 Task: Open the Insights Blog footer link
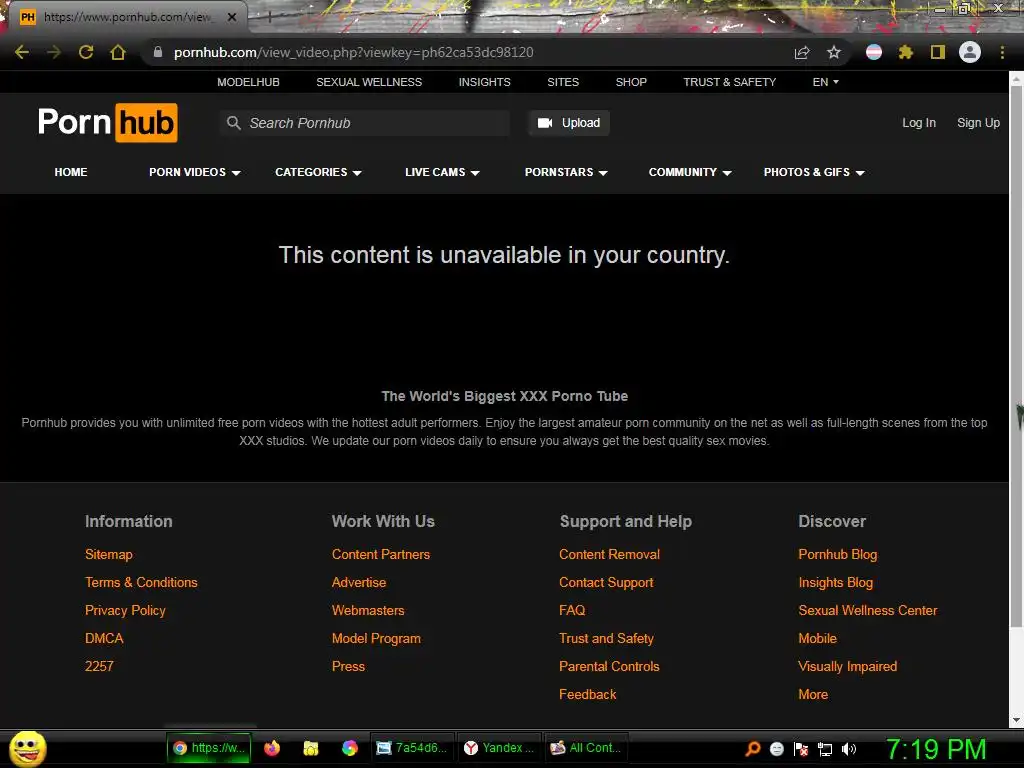click(x=835, y=583)
